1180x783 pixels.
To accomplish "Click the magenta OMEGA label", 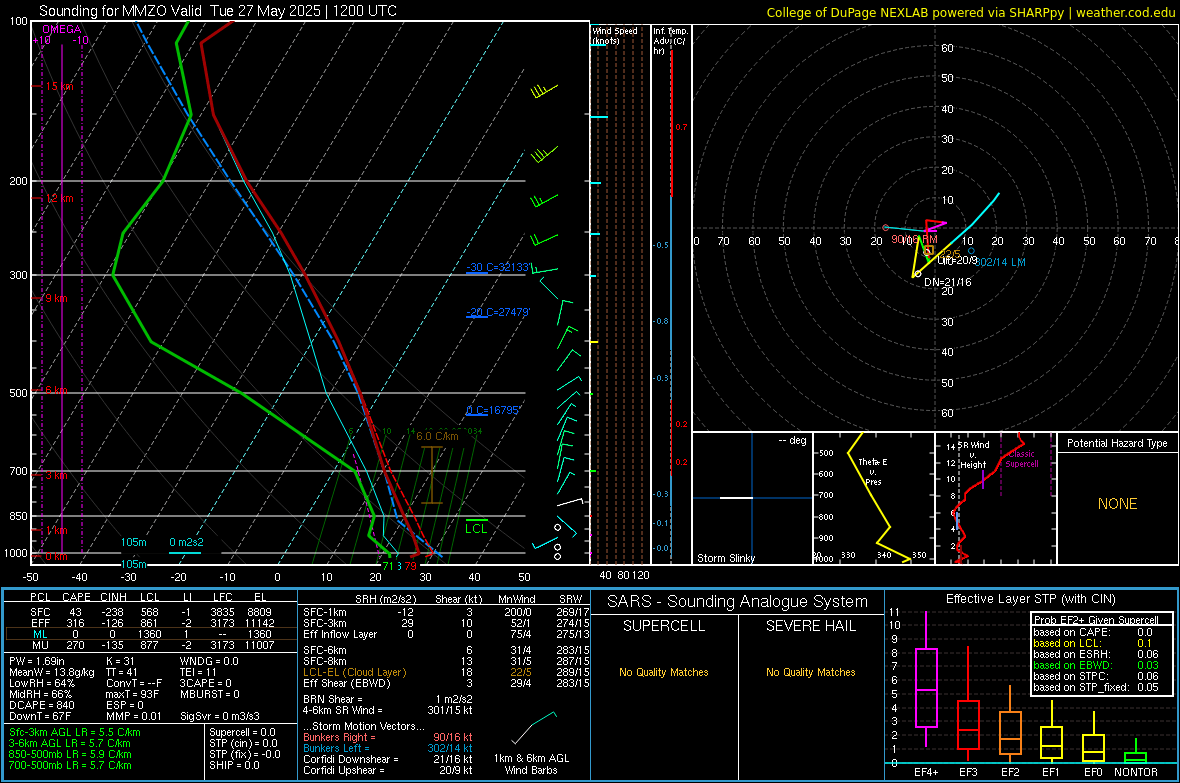I will tap(62, 29).
